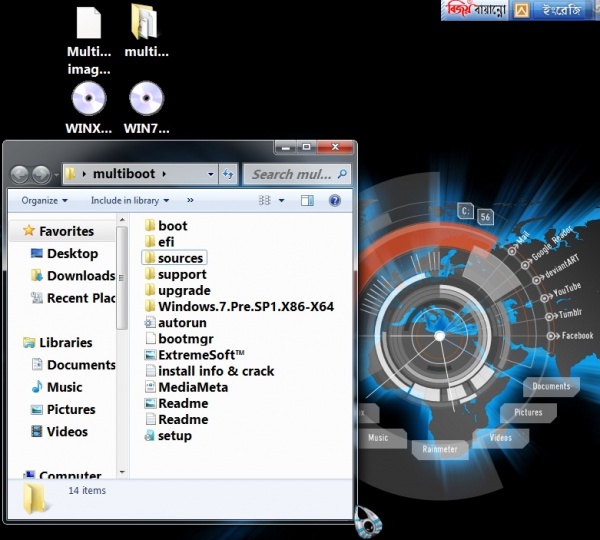Image resolution: width=600 pixels, height=540 pixels.
Task: Open the WIN7 disc image on desktop
Action: pos(147,99)
